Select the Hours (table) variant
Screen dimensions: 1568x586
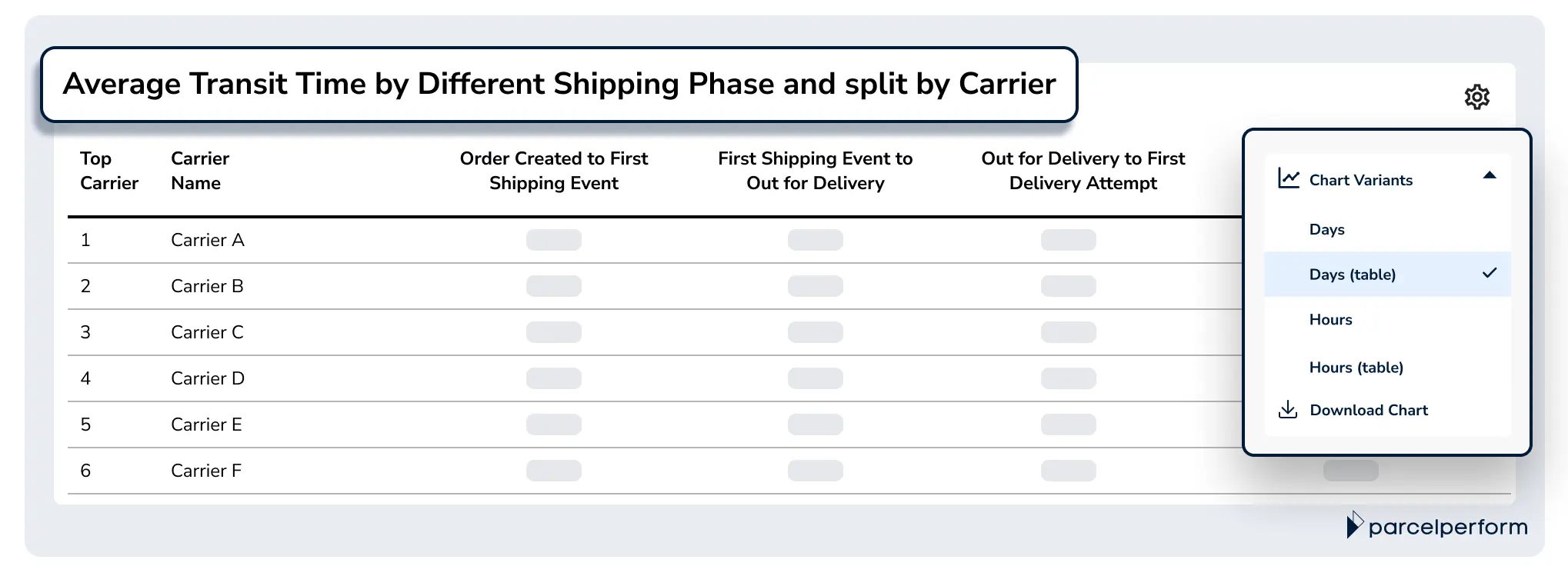(x=1356, y=367)
